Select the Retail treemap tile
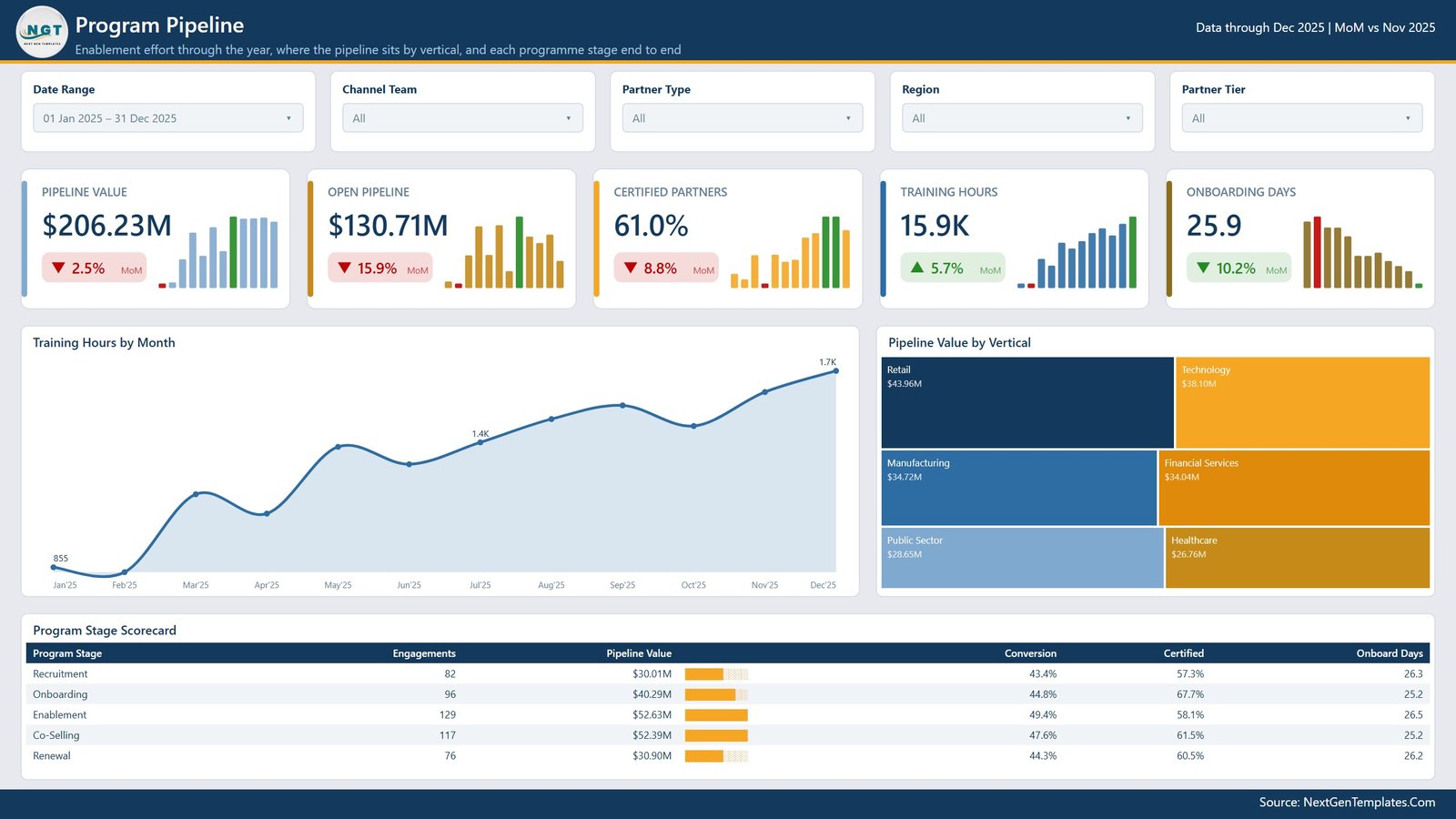Image resolution: width=1456 pixels, height=819 pixels. (1027, 402)
